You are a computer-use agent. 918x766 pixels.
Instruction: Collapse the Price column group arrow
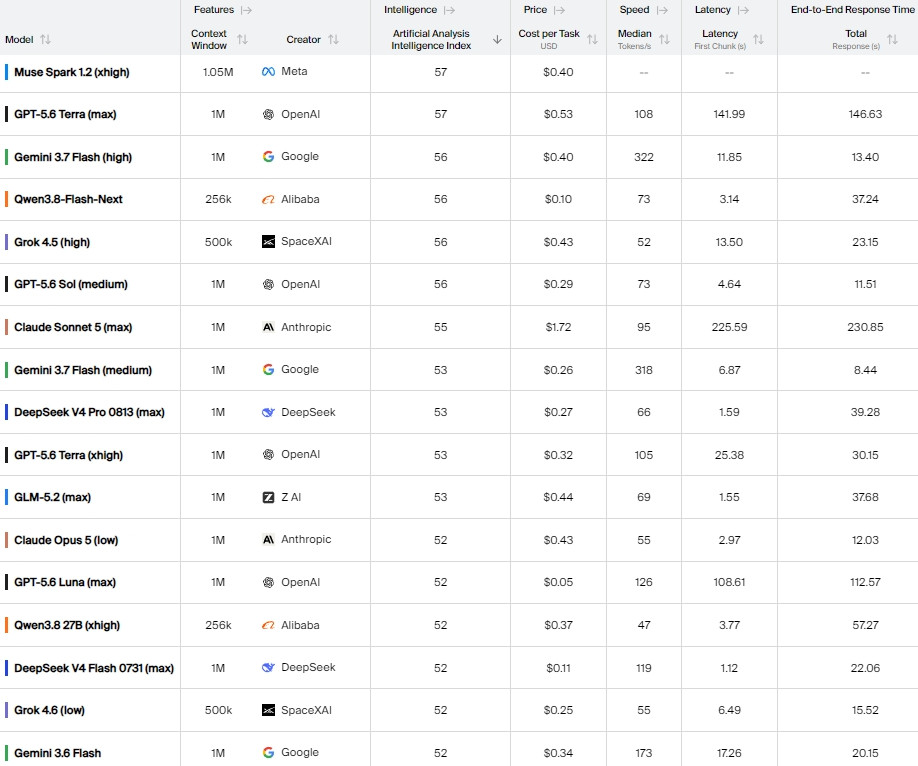tap(559, 10)
